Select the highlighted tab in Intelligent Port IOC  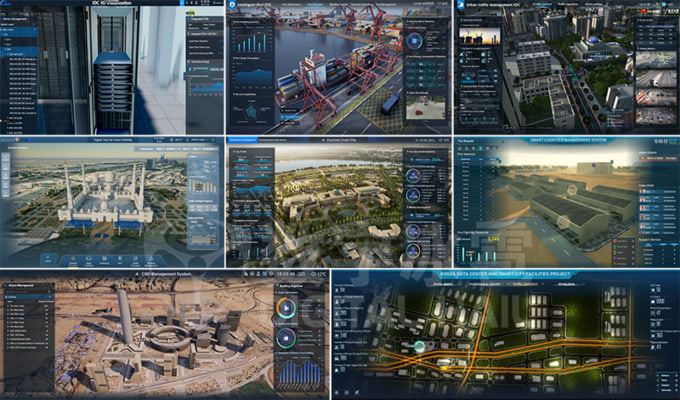click(x=316, y=5)
